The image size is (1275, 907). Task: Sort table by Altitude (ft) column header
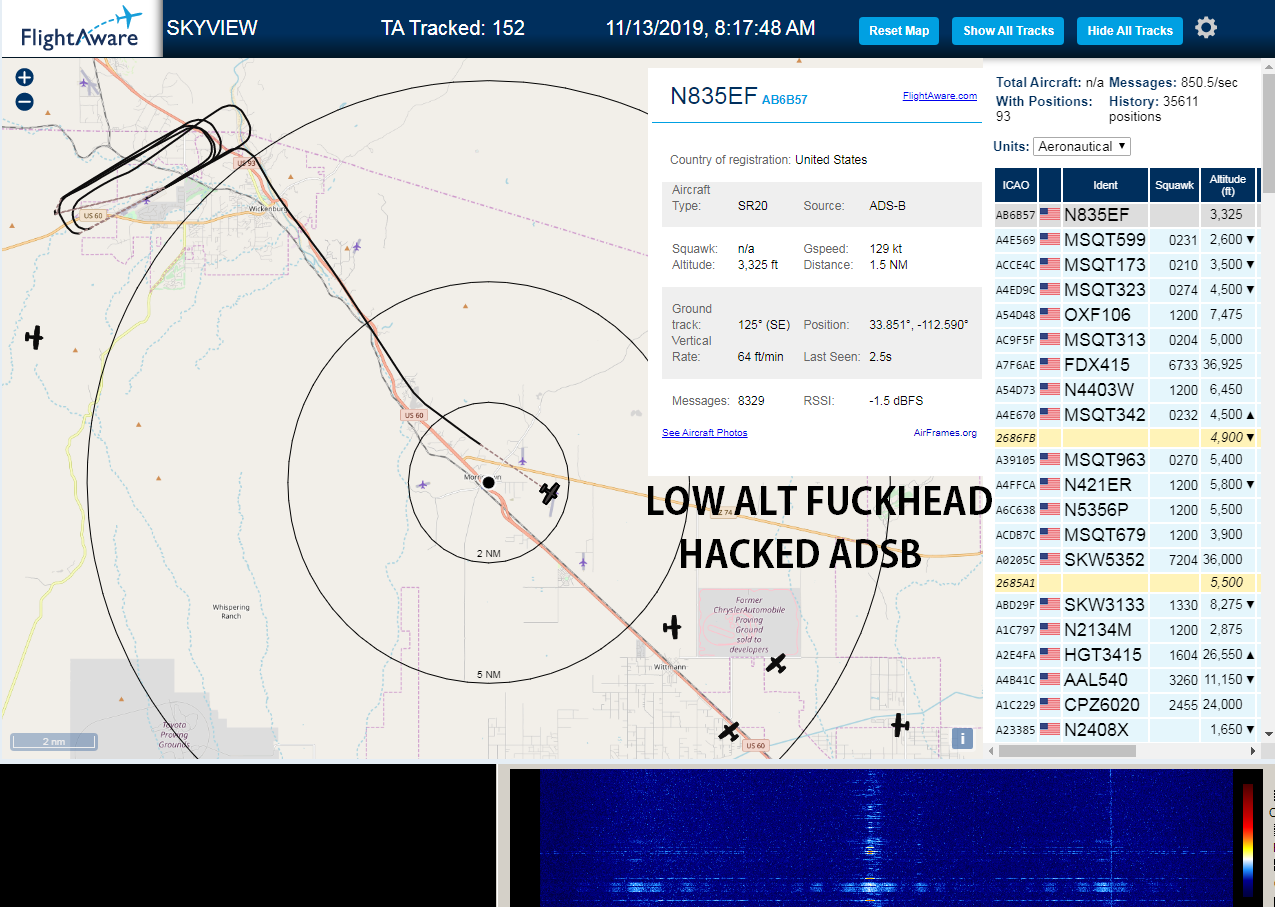[x=1227, y=185]
